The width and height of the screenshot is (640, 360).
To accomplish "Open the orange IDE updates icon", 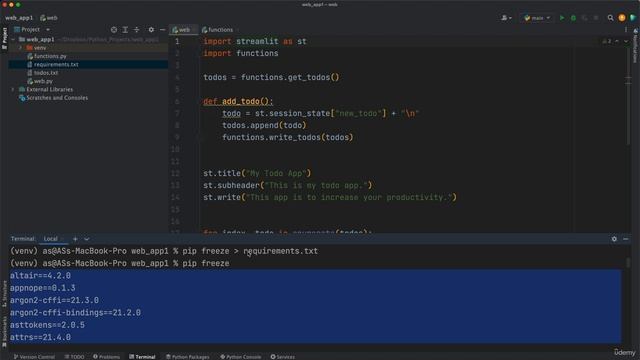I will pos(622,18).
